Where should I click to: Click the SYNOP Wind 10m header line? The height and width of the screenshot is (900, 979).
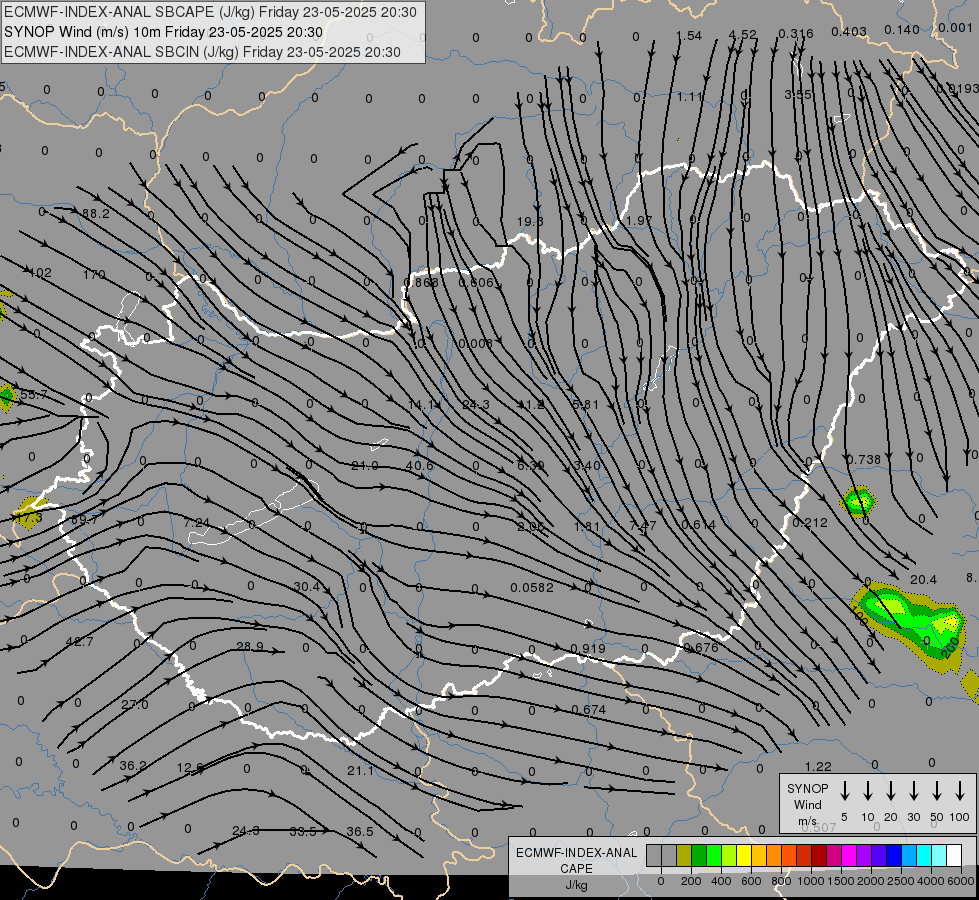(x=164, y=32)
